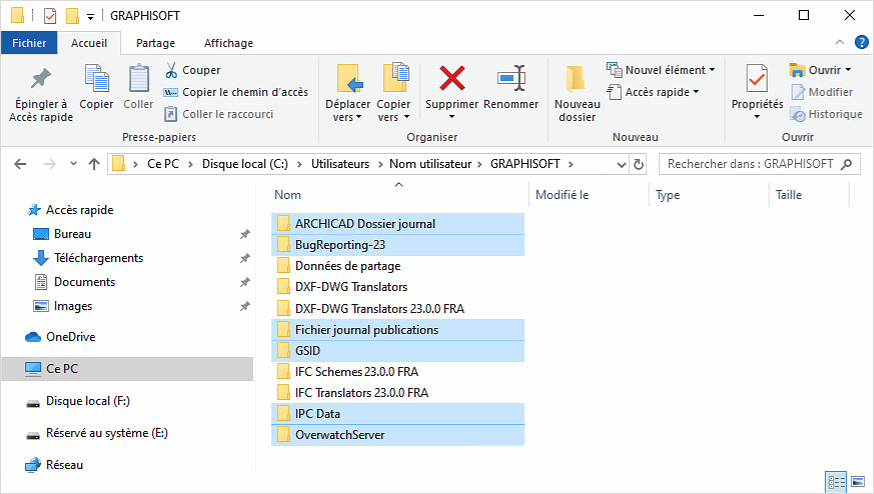Switch to large icons view icon
The image size is (874, 494).
858,482
